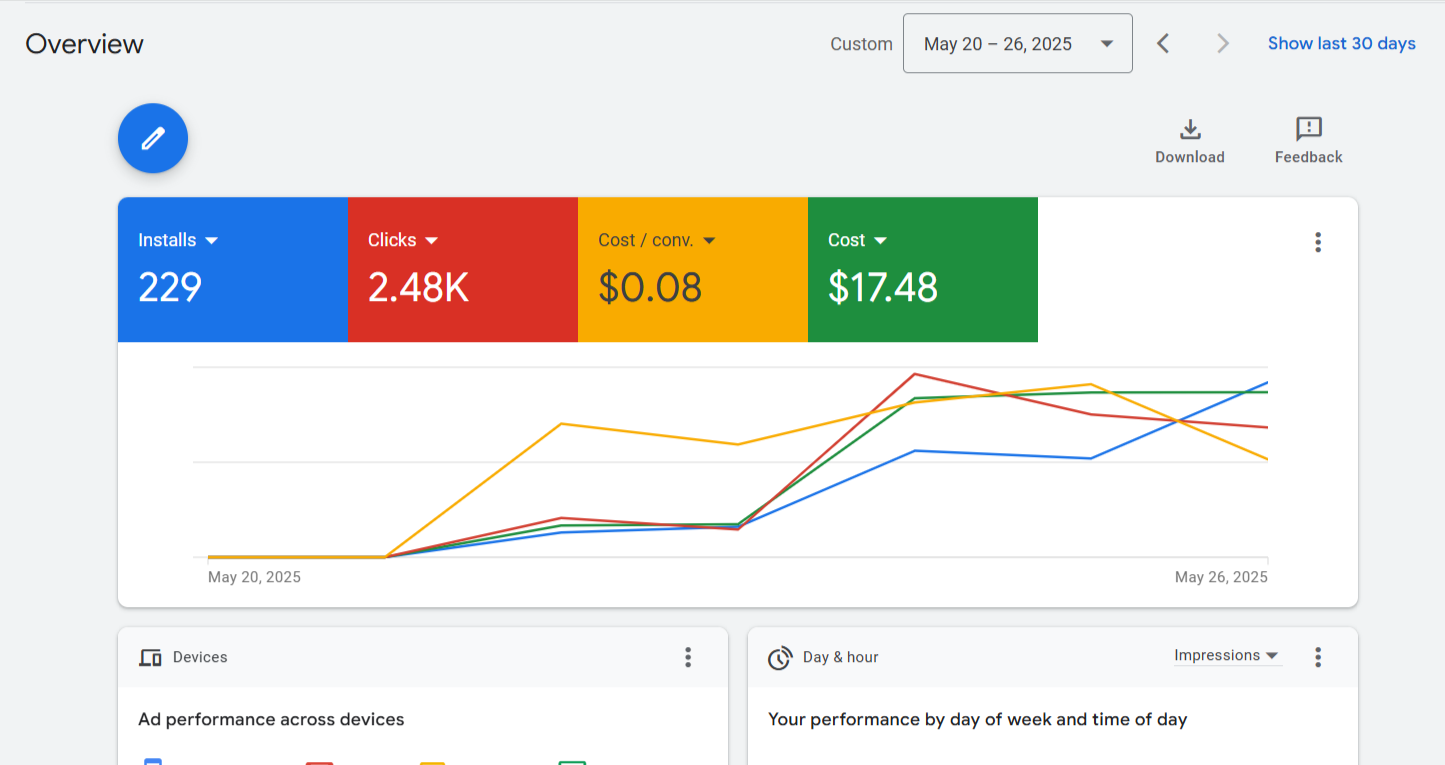Open the May 20 – 26, 2025 date dropdown

click(1017, 44)
